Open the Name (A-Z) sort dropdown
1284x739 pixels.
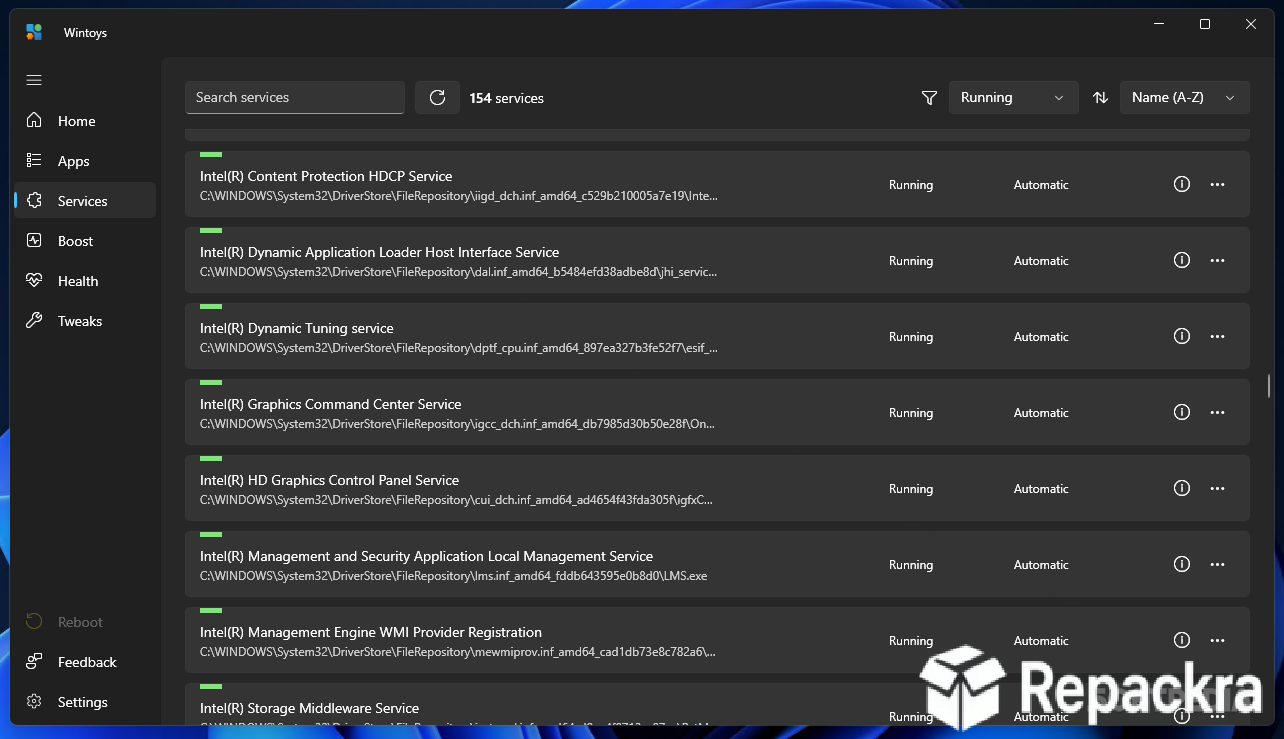[1184, 97]
